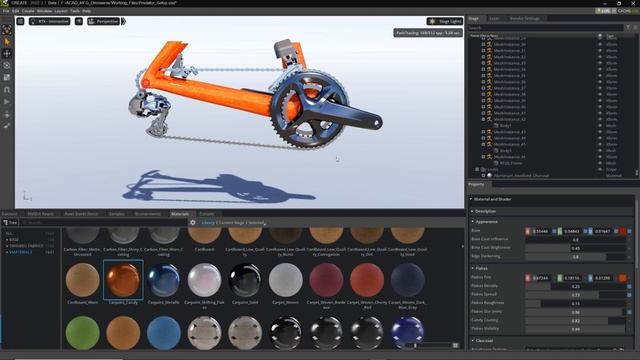Switch to the Environments tab
Screen dimensions: 640x360
pos(147,214)
